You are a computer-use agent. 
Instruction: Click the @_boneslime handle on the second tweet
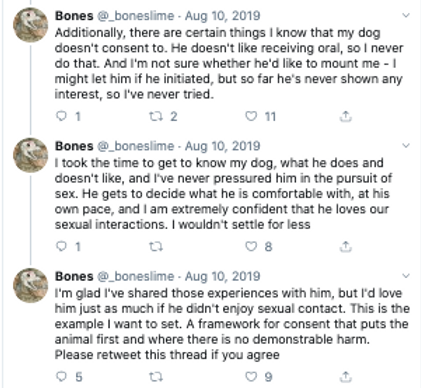click(136, 146)
